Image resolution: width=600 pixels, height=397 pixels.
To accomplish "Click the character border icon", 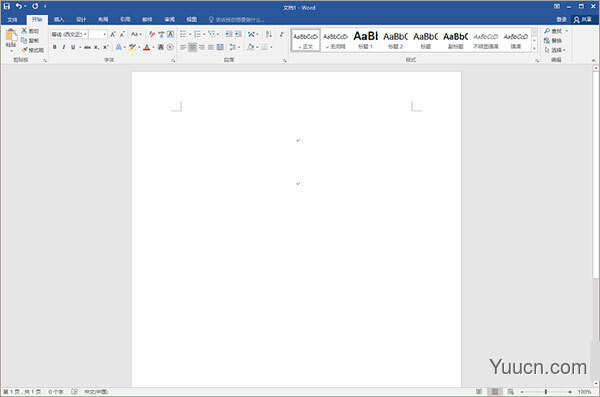I will pyautogui.click(x=170, y=34).
